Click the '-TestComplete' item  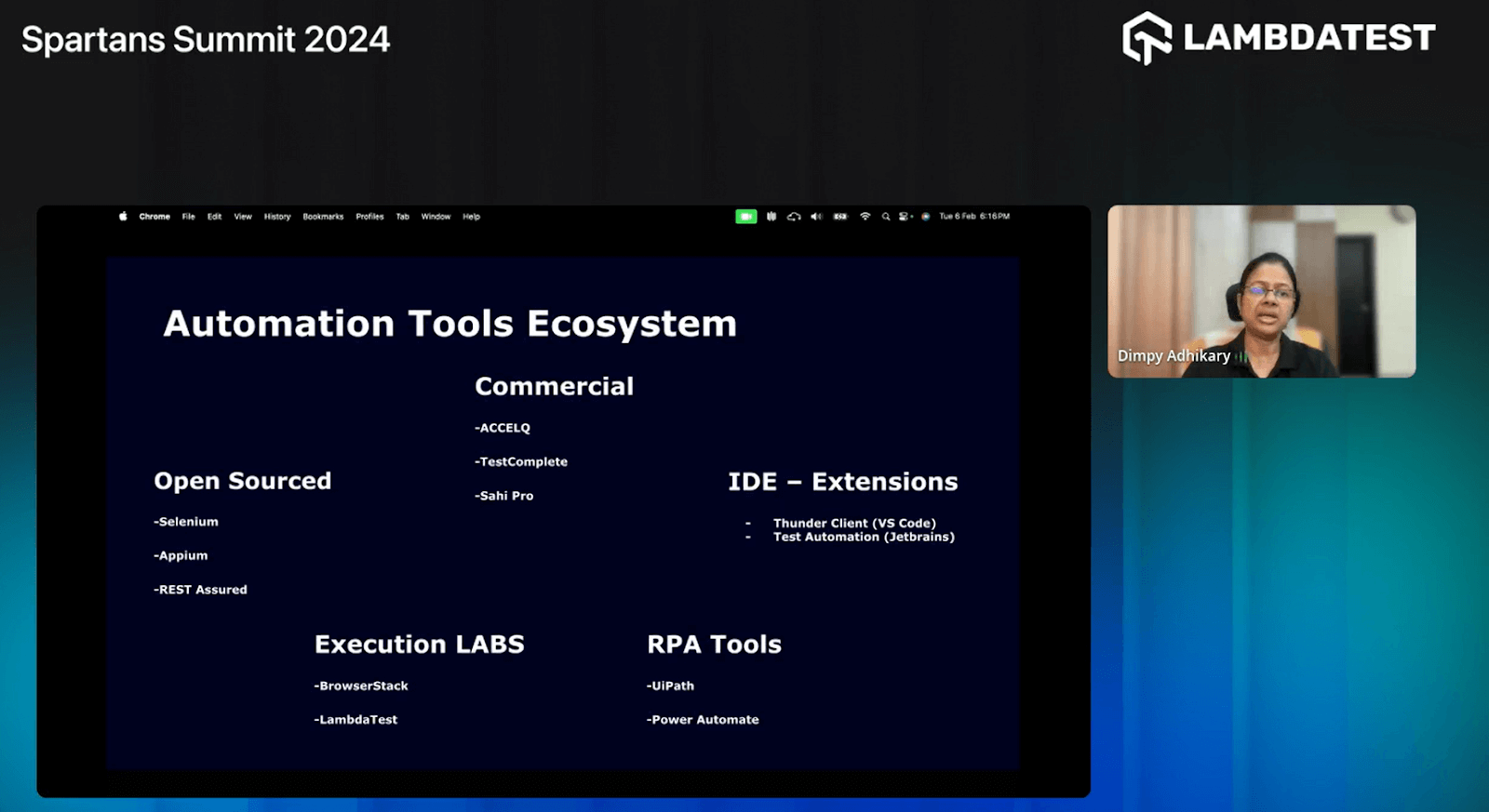point(521,461)
